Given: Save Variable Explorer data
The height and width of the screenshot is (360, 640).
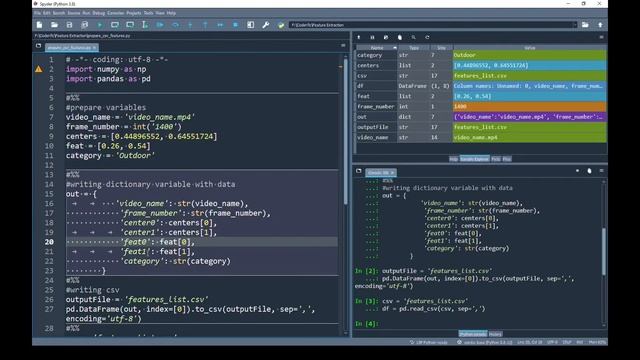Looking at the screenshot, I should pos(372,37).
